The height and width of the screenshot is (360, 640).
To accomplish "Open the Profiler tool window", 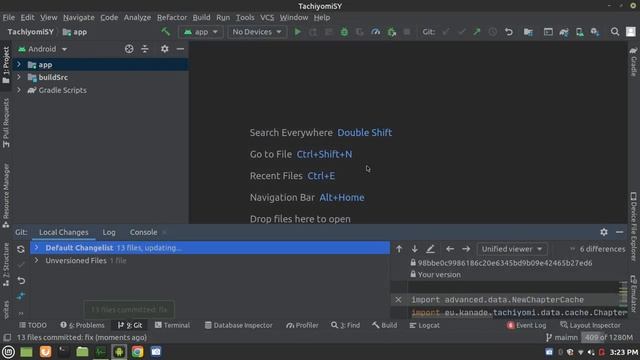I will tap(302, 325).
